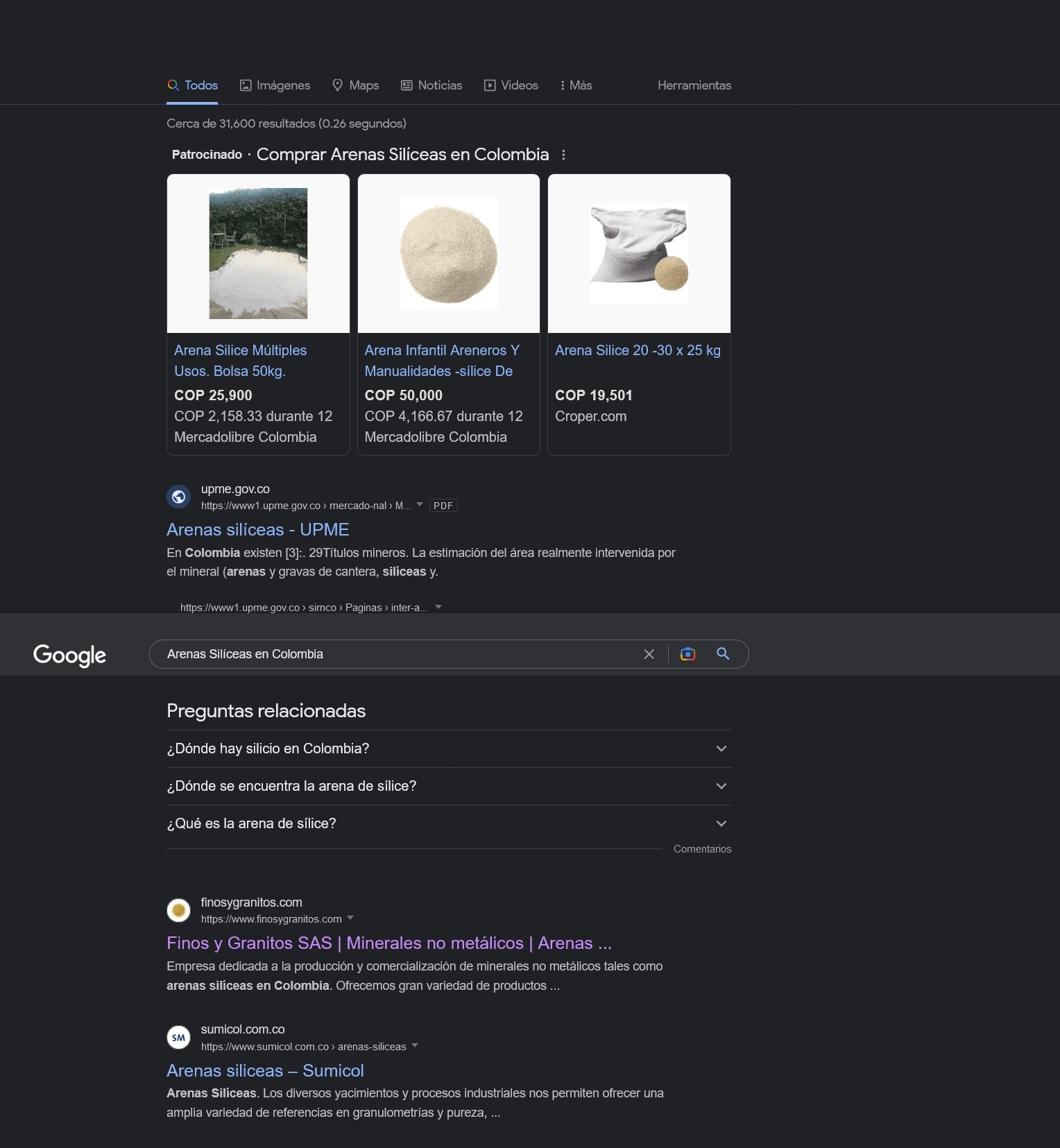Submit search with magnifying glass icon
The height and width of the screenshot is (1148, 1060).
click(x=723, y=654)
